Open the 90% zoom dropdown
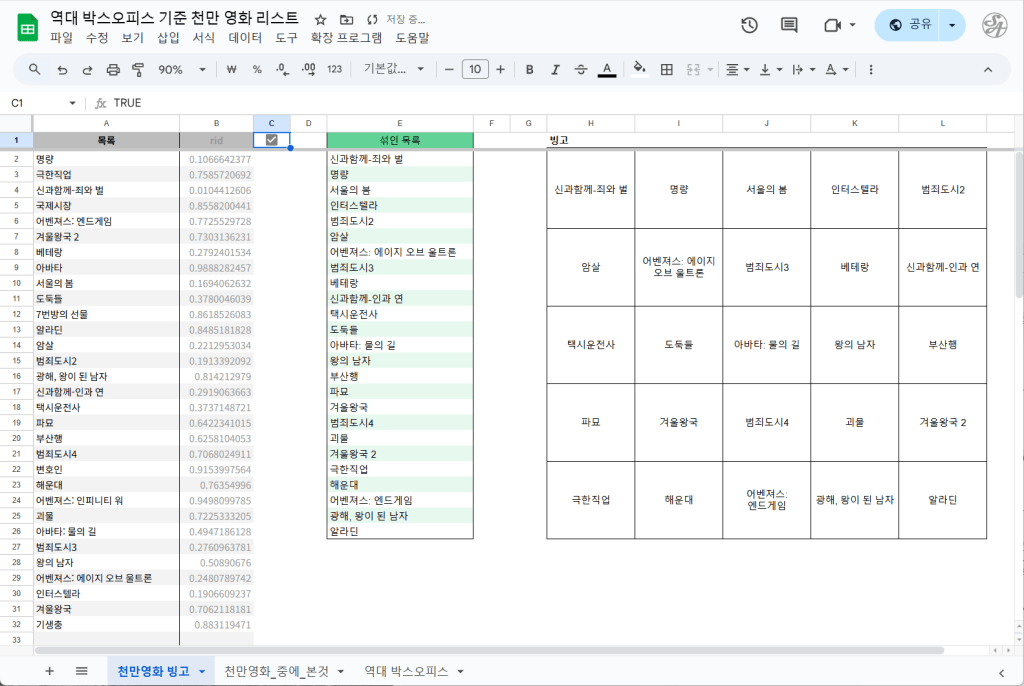 click(x=182, y=70)
